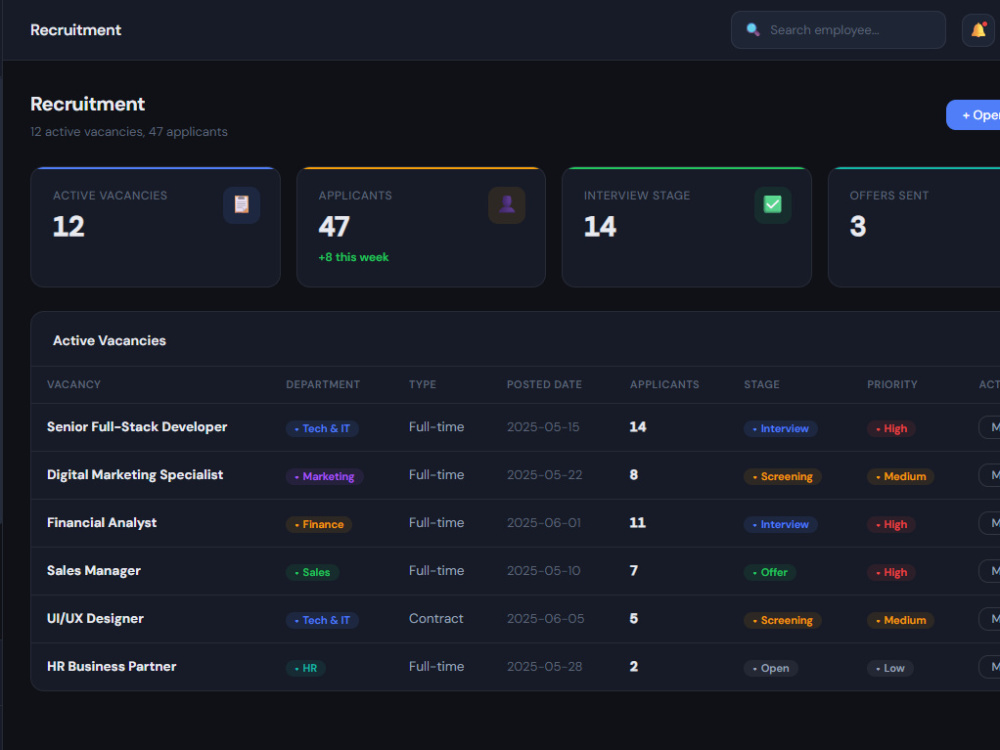Click the Finance department tag
Image resolution: width=1000 pixels, height=750 pixels.
tap(319, 524)
